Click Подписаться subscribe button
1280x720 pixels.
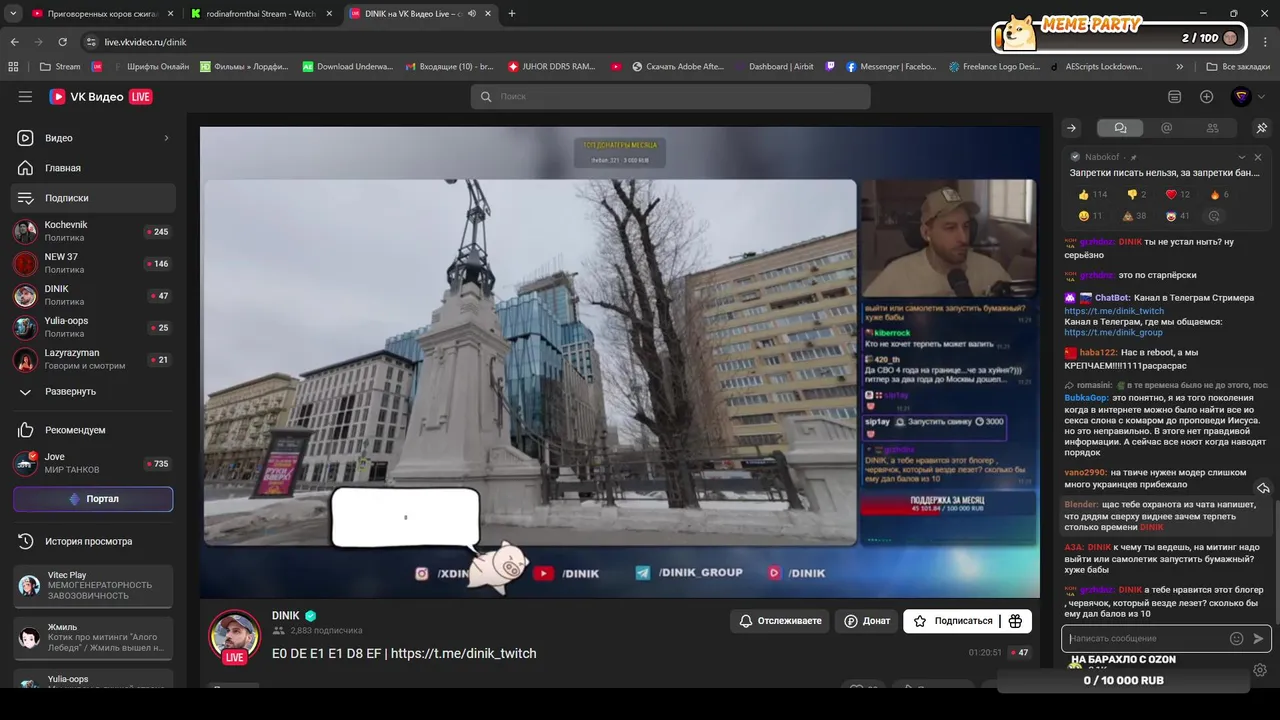(x=952, y=621)
